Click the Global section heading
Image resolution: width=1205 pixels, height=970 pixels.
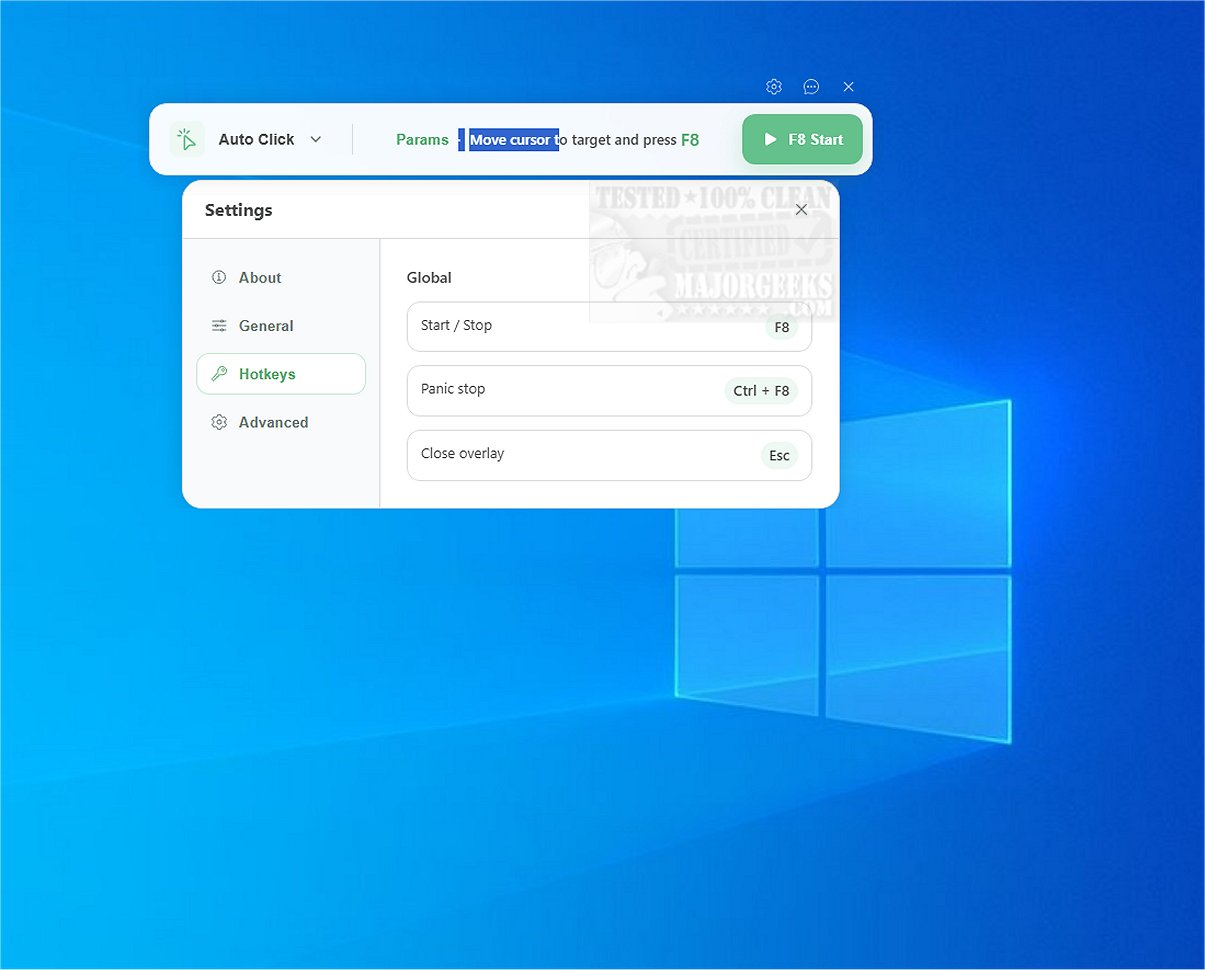tap(429, 278)
